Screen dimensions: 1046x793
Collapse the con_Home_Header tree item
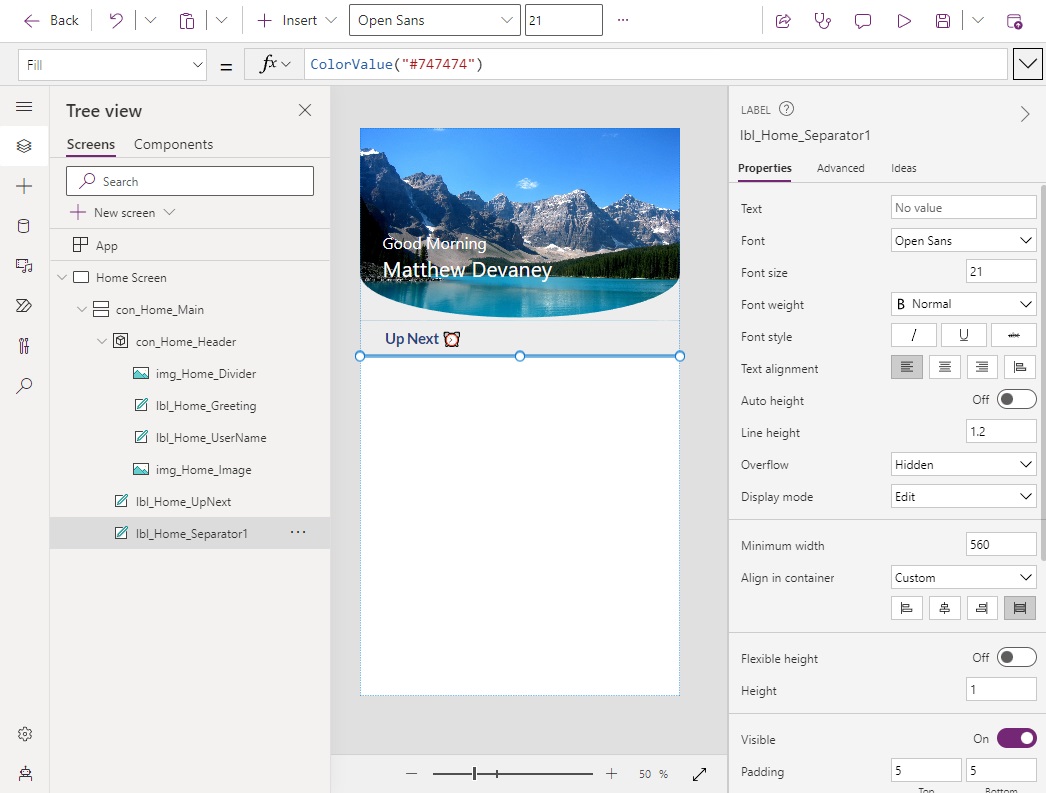pyautogui.click(x=101, y=341)
